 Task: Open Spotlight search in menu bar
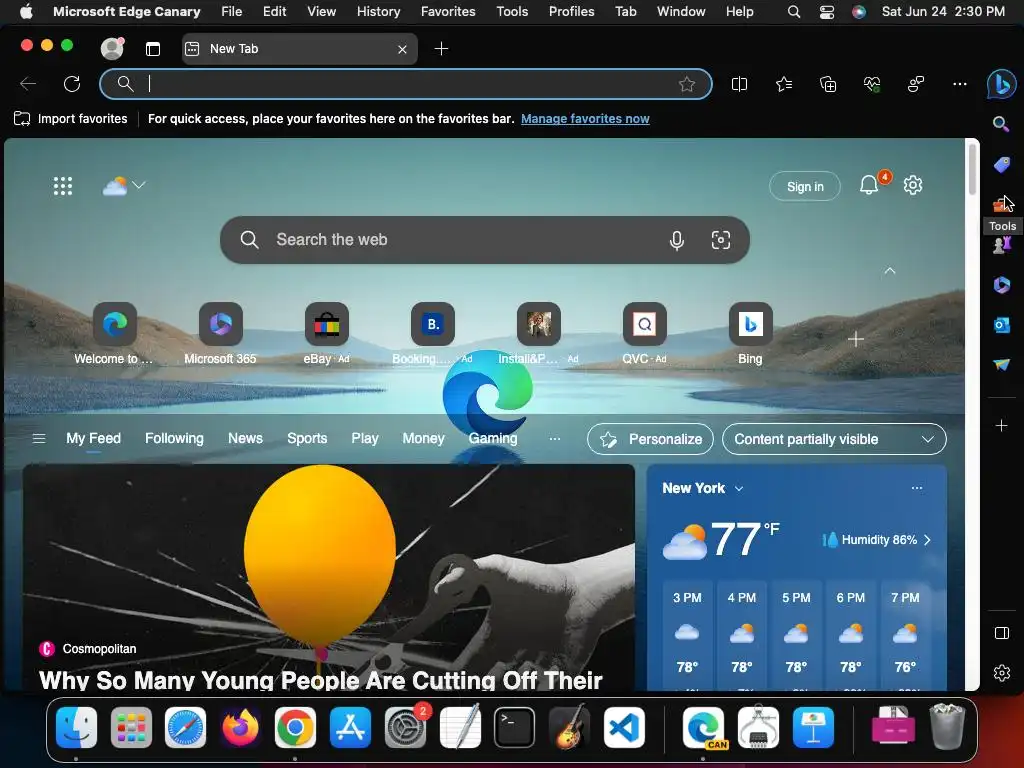(x=793, y=12)
